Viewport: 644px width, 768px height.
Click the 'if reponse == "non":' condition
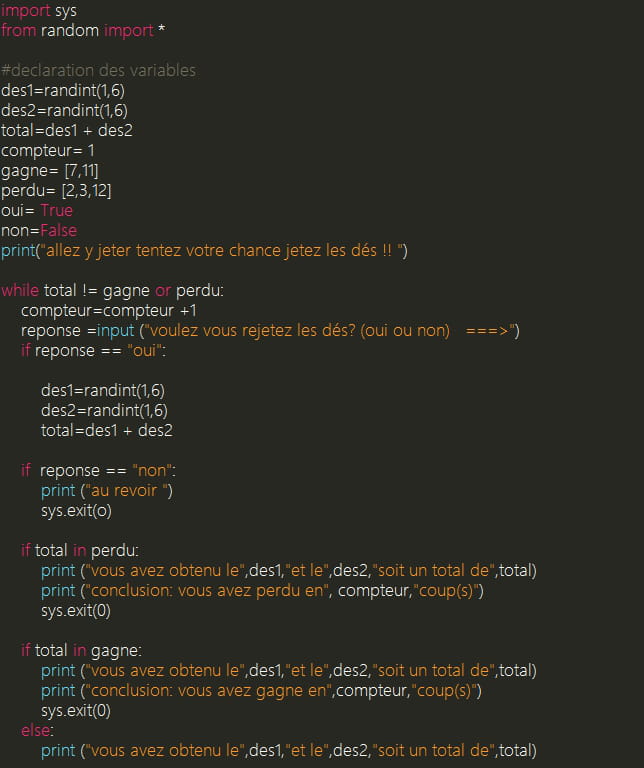[x=98, y=471]
